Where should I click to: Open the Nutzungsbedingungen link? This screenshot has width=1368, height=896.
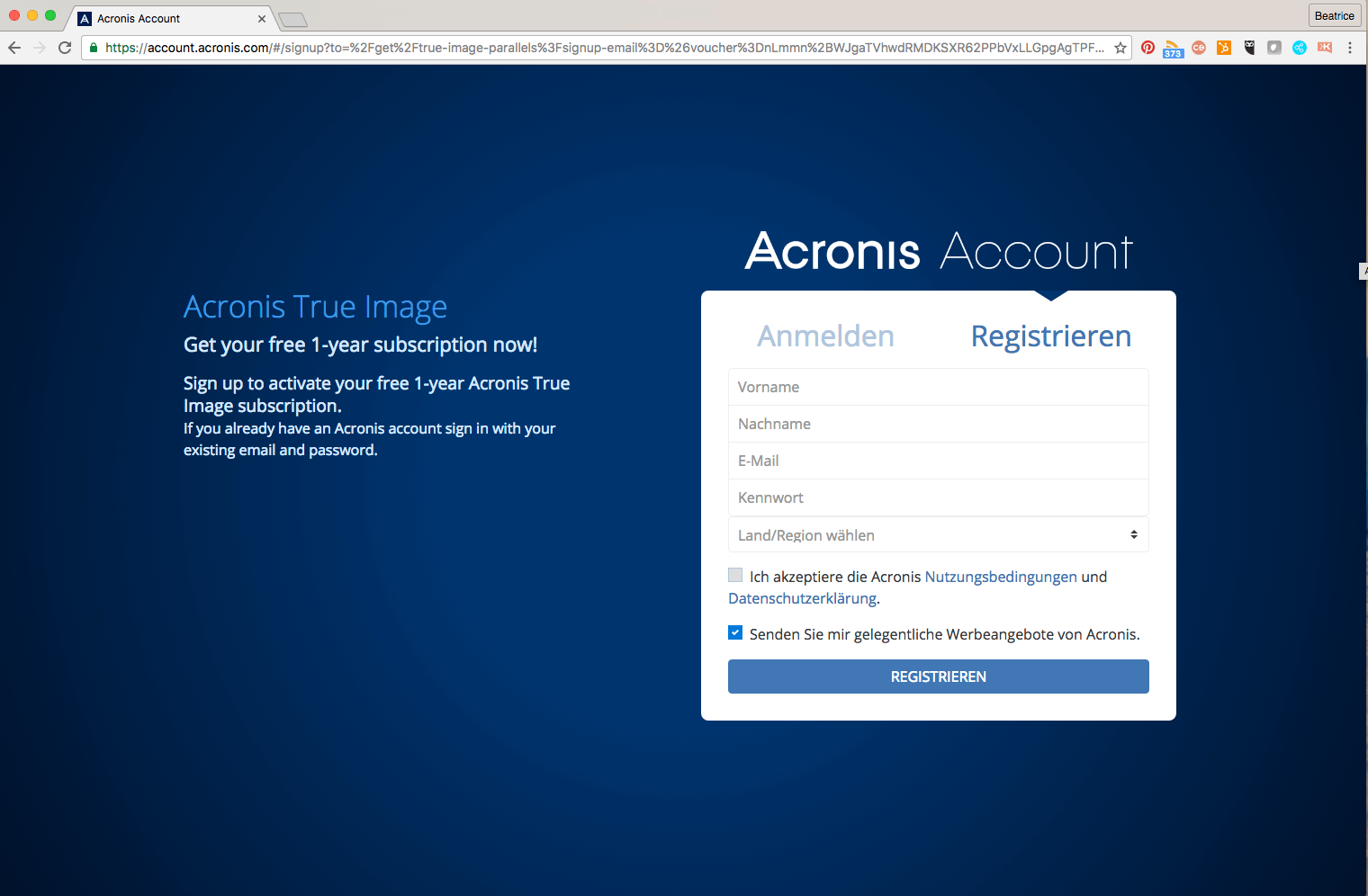pos(1001,577)
